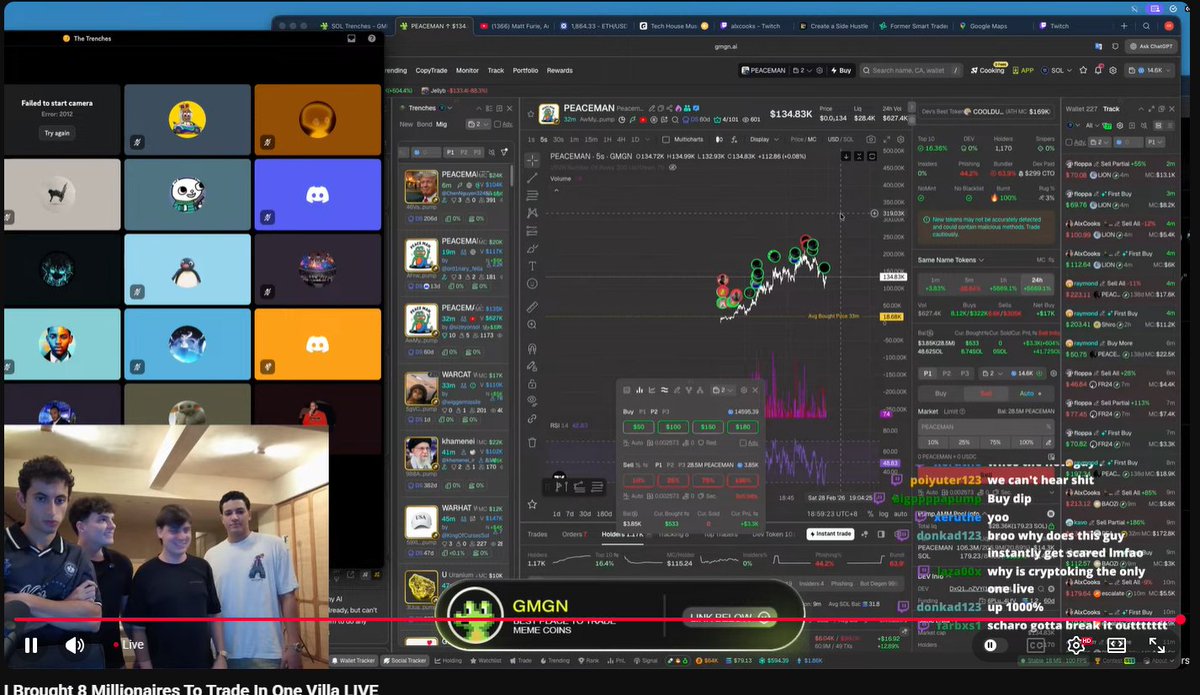Open settings gear in floating trade widget
This screenshot has width=1200, height=695.
[742, 390]
